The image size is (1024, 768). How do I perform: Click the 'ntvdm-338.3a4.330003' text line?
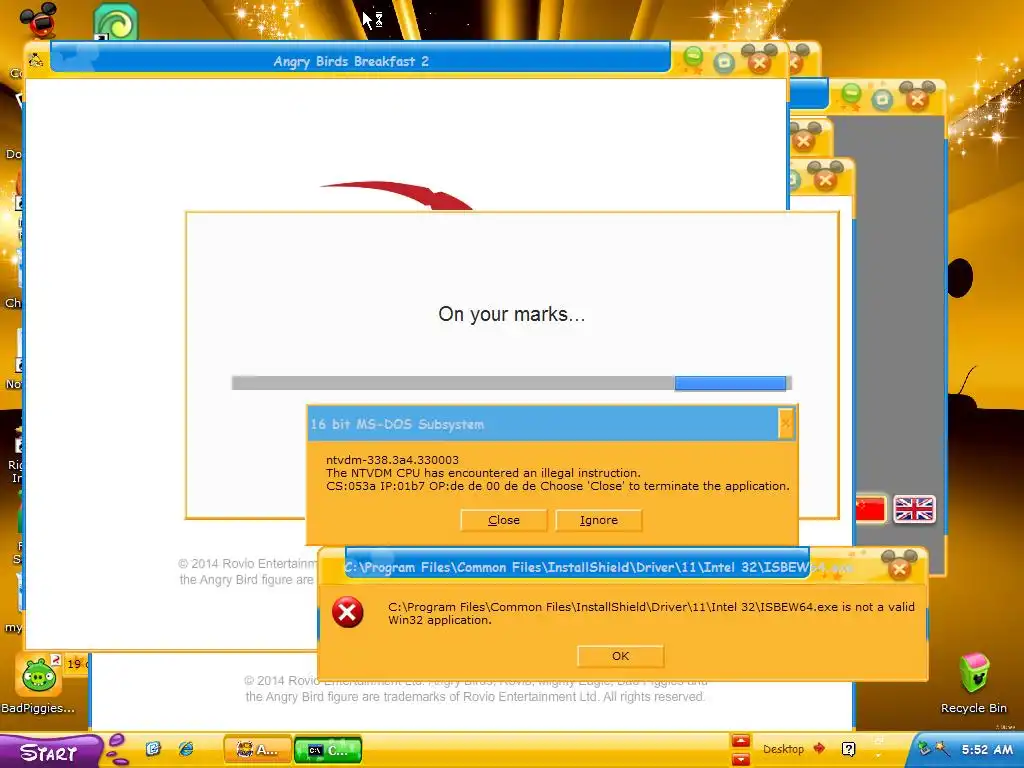tap(392, 460)
